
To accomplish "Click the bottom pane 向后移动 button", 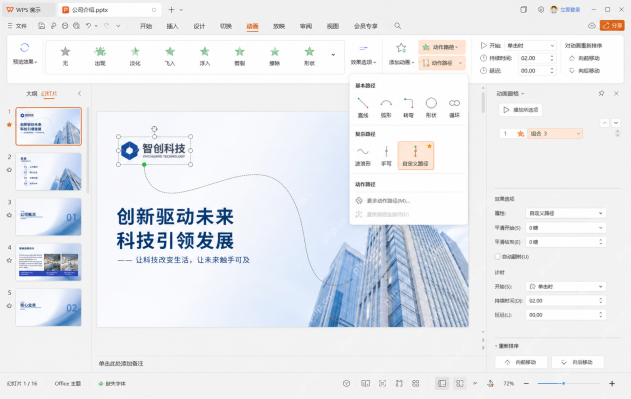I will click(x=577, y=362).
